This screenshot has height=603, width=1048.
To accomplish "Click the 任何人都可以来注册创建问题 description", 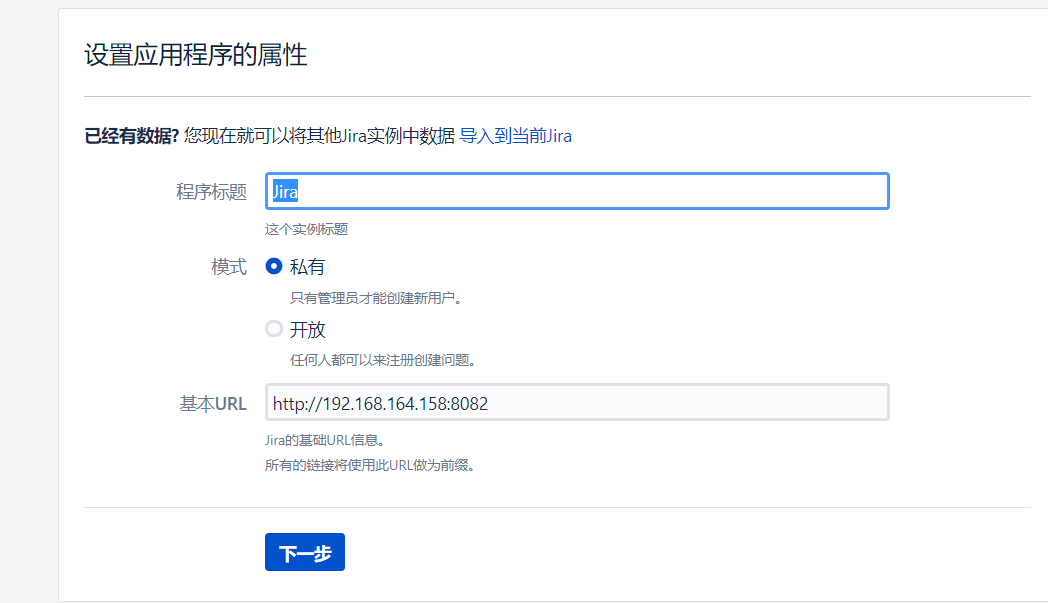I will coord(381,360).
